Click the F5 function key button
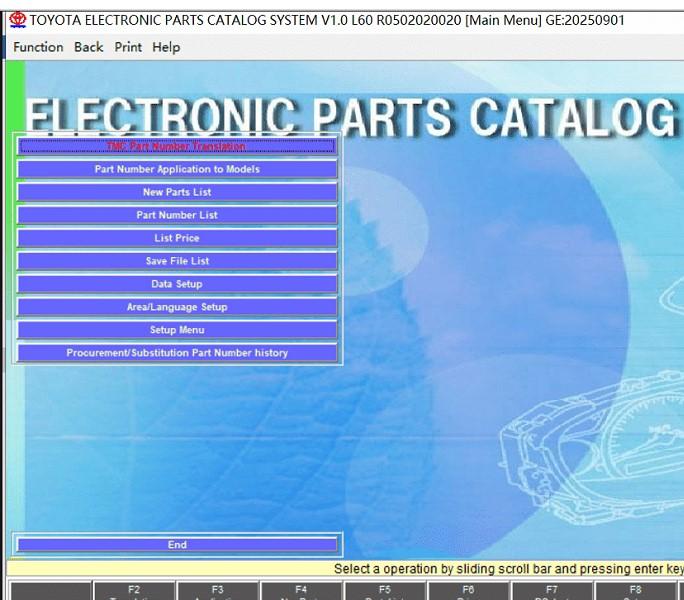The height and width of the screenshot is (600, 684). pyautogui.click(x=385, y=591)
